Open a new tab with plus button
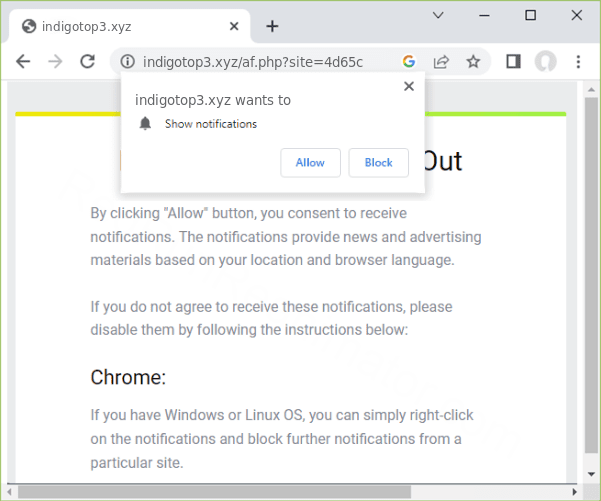This screenshot has width=601, height=501. click(x=272, y=26)
